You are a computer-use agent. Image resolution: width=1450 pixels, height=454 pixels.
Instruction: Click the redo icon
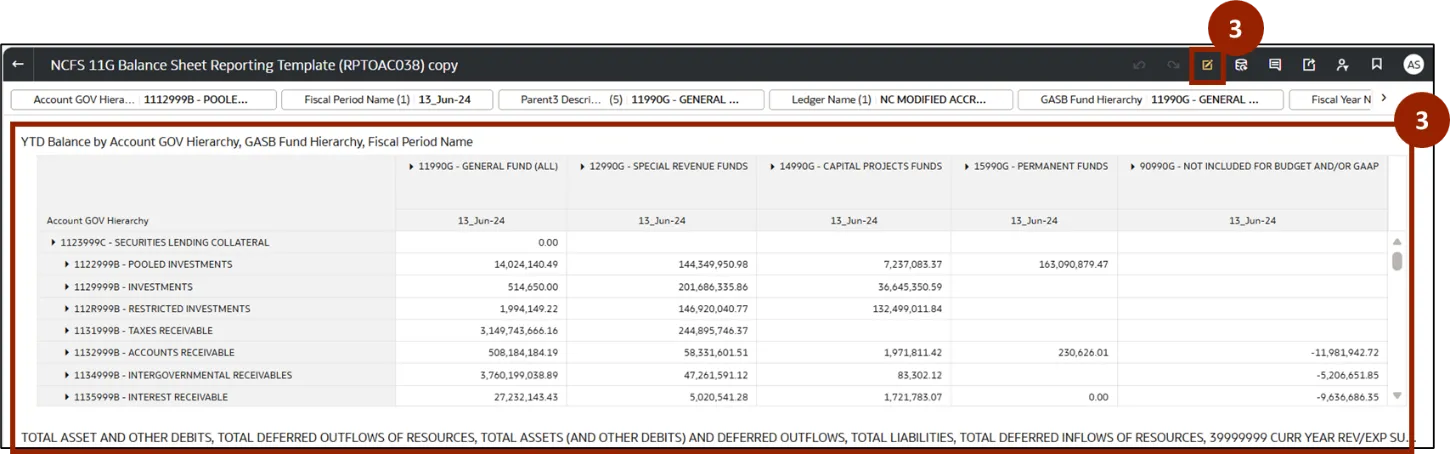coord(1173,65)
